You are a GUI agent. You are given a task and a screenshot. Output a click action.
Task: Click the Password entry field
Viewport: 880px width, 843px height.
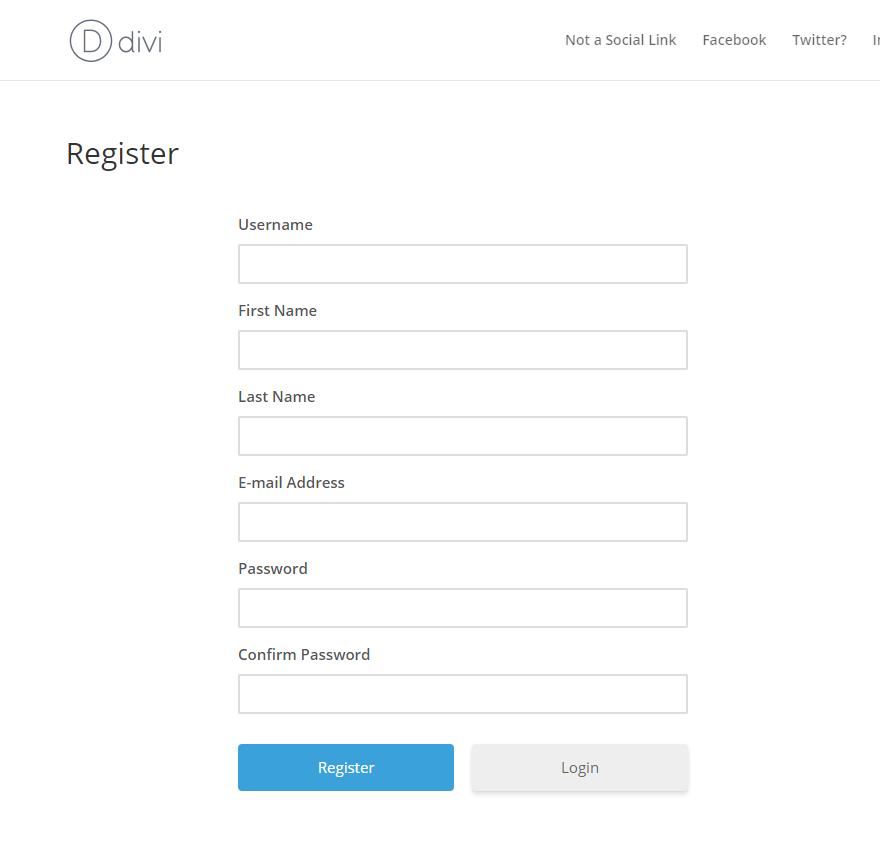coord(462,607)
